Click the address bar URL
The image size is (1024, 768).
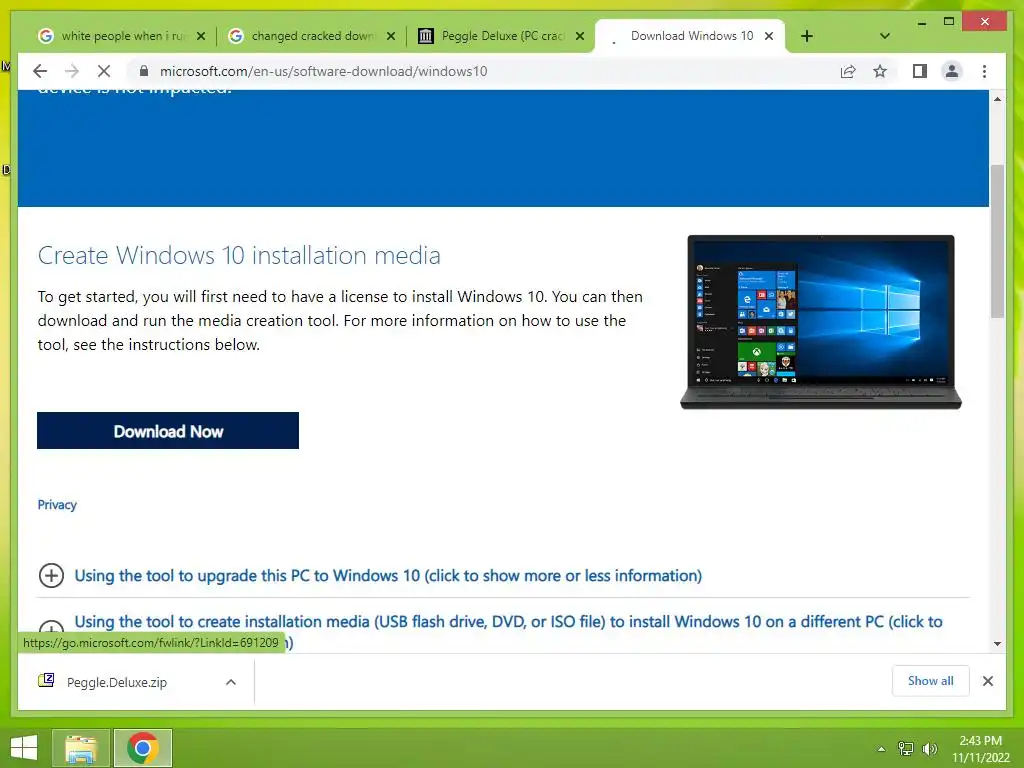pos(323,71)
